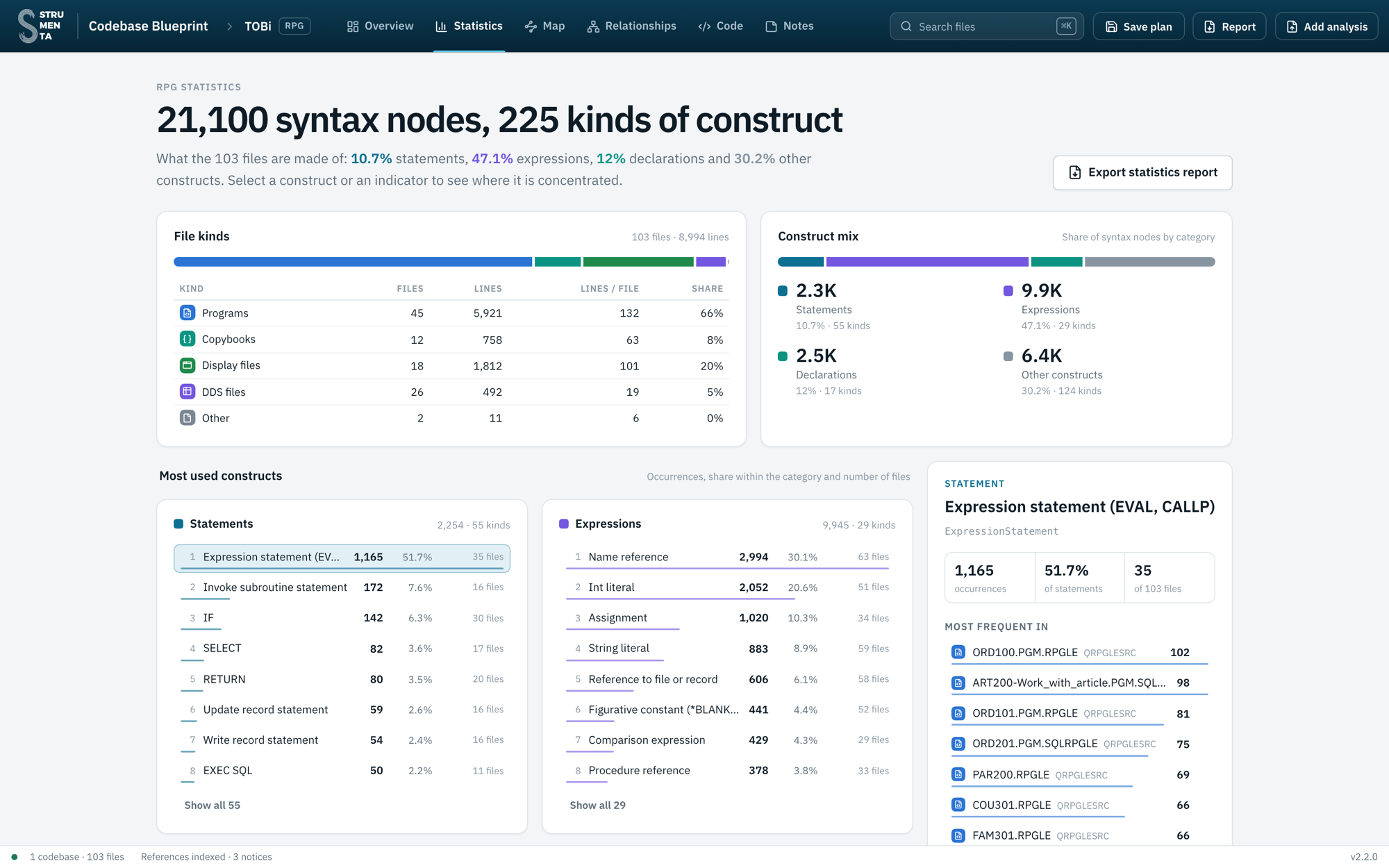The height and width of the screenshot is (868, 1389).
Task: Click the ORD100.PGM.RPGLE file icon
Action: click(958, 652)
